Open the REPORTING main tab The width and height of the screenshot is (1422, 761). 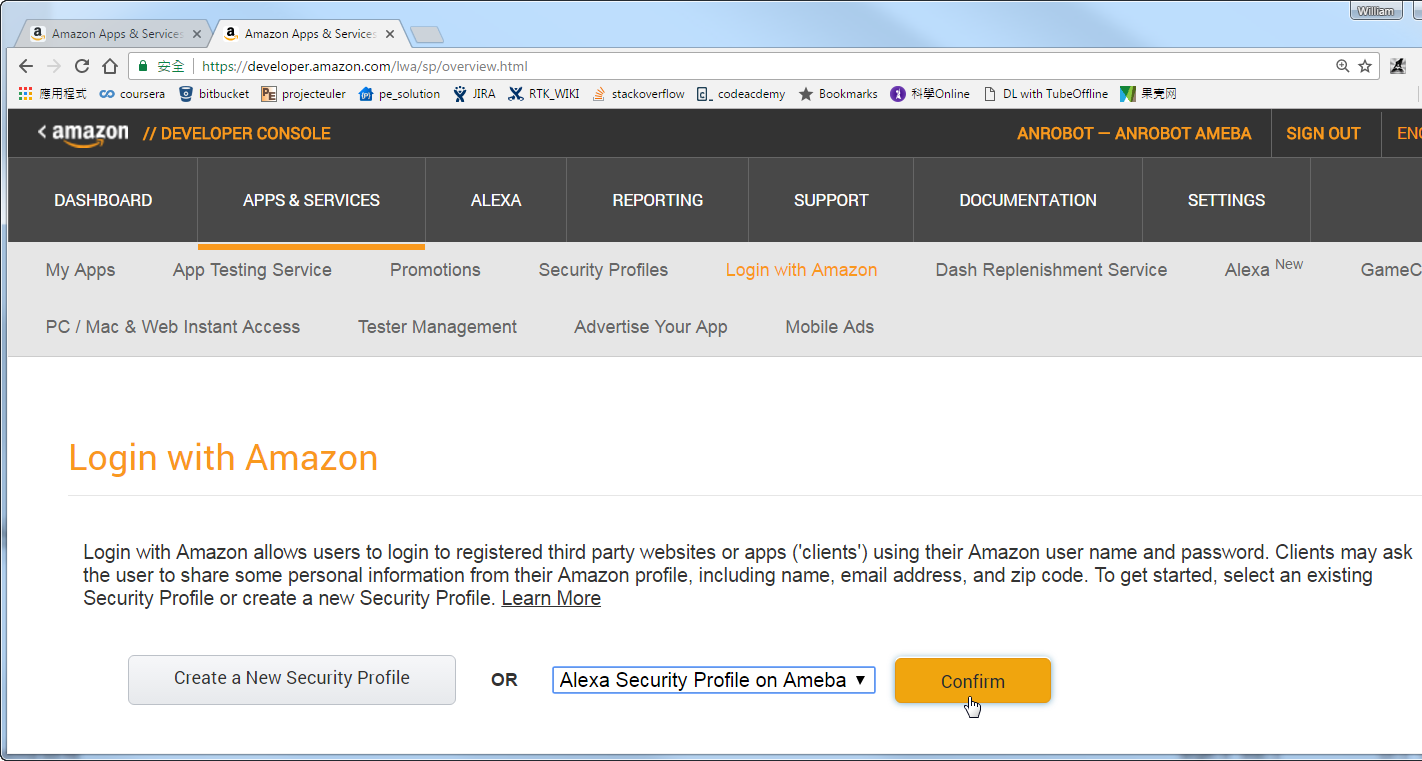tap(658, 200)
